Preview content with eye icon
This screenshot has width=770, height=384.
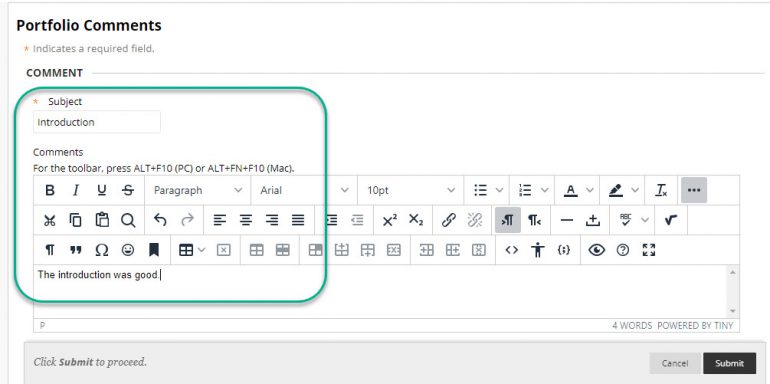[597, 250]
